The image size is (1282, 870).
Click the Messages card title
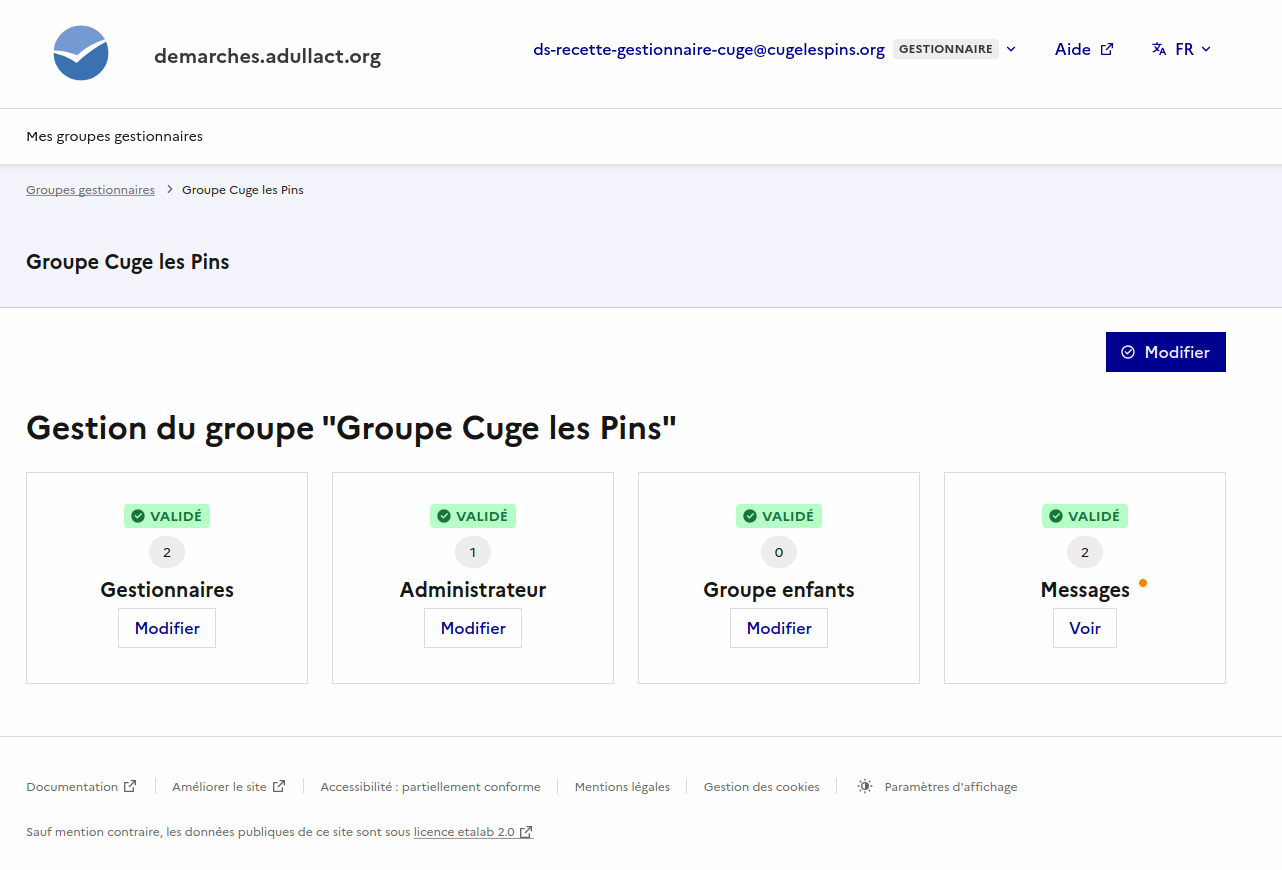coord(1085,590)
